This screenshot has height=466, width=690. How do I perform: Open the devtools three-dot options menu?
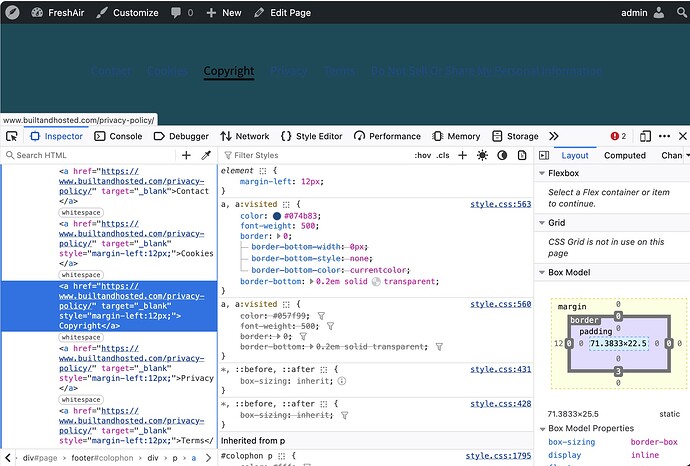click(664, 136)
